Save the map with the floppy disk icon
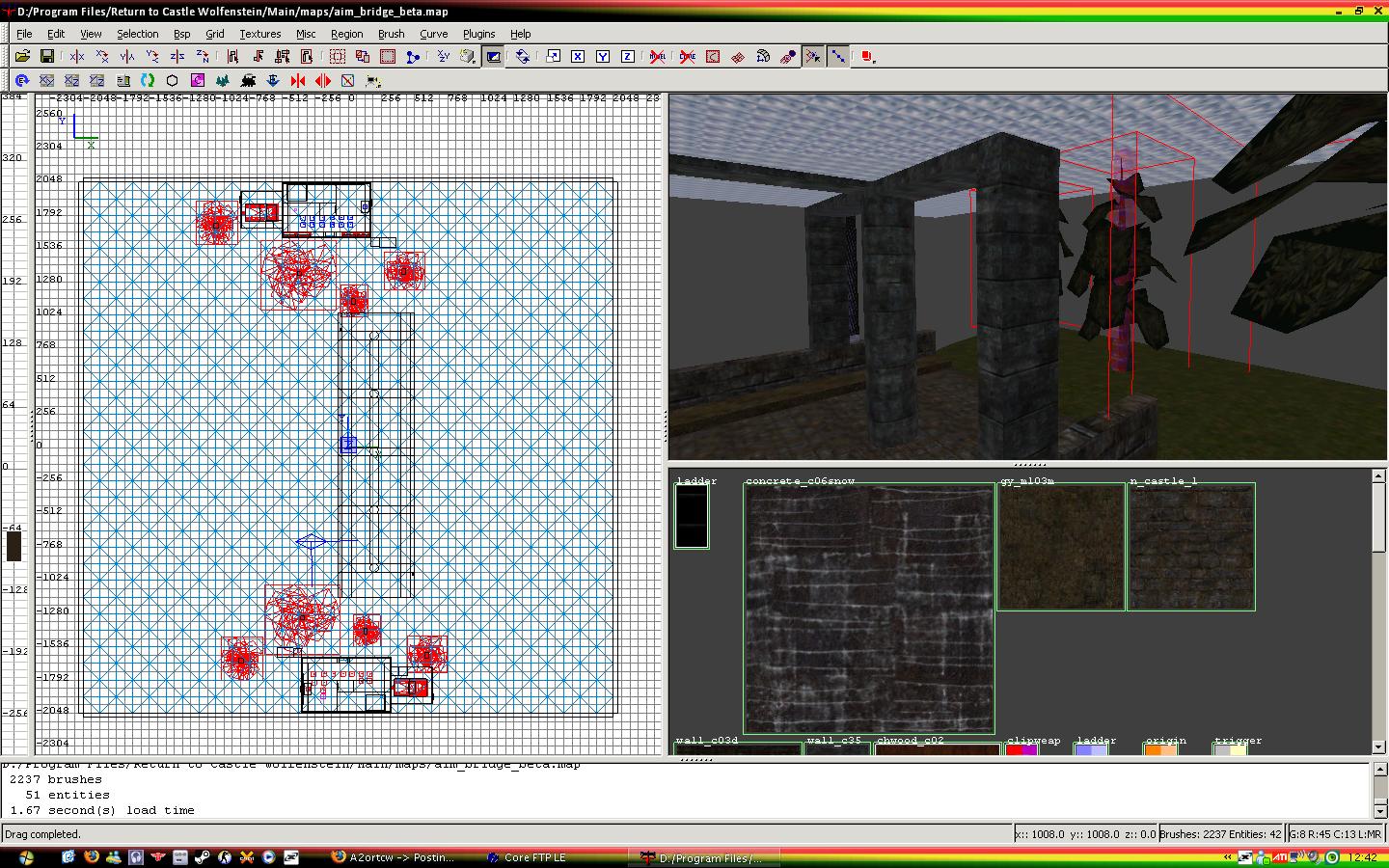This screenshot has width=1389, height=868. 46,57
